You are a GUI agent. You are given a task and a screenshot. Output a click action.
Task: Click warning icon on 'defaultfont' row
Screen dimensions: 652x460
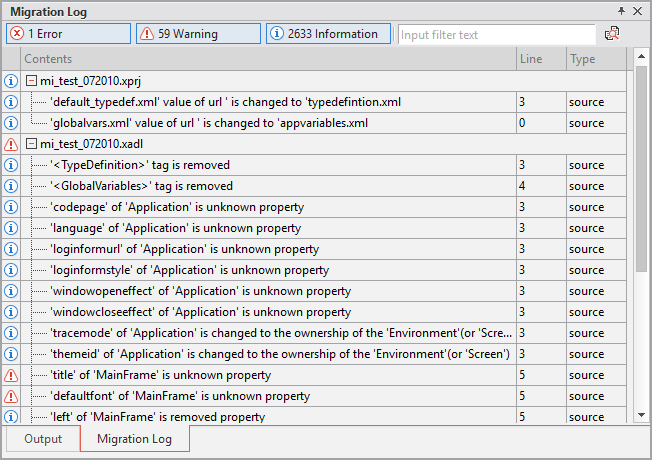(12, 396)
